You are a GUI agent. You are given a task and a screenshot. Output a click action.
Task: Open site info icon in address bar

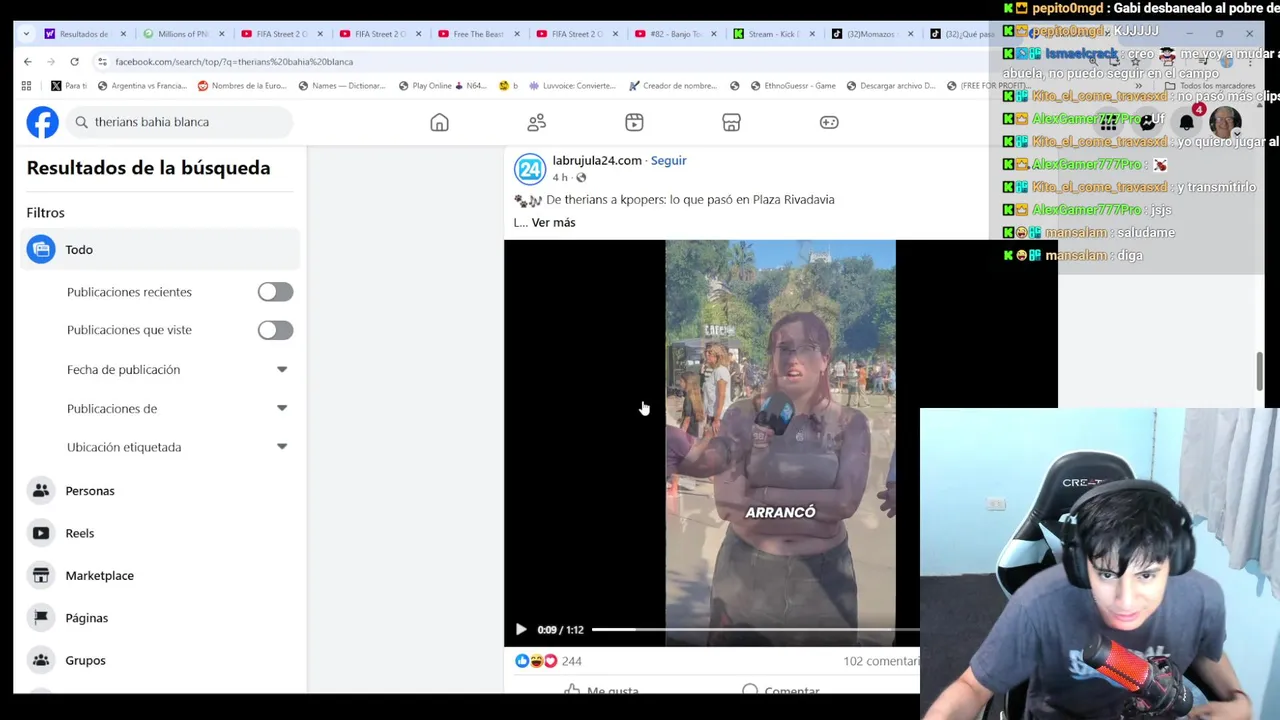pyautogui.click(x=102, y=61)
